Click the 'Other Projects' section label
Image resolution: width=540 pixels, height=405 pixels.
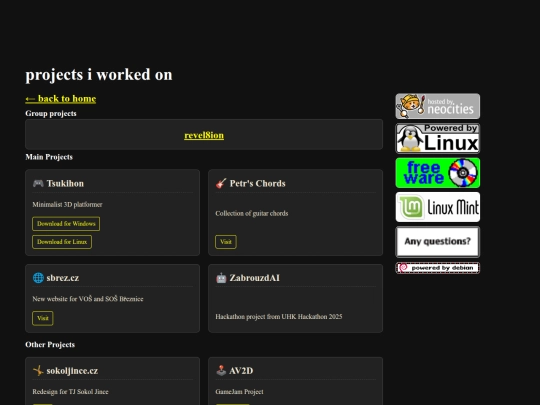tap(50, 345)
